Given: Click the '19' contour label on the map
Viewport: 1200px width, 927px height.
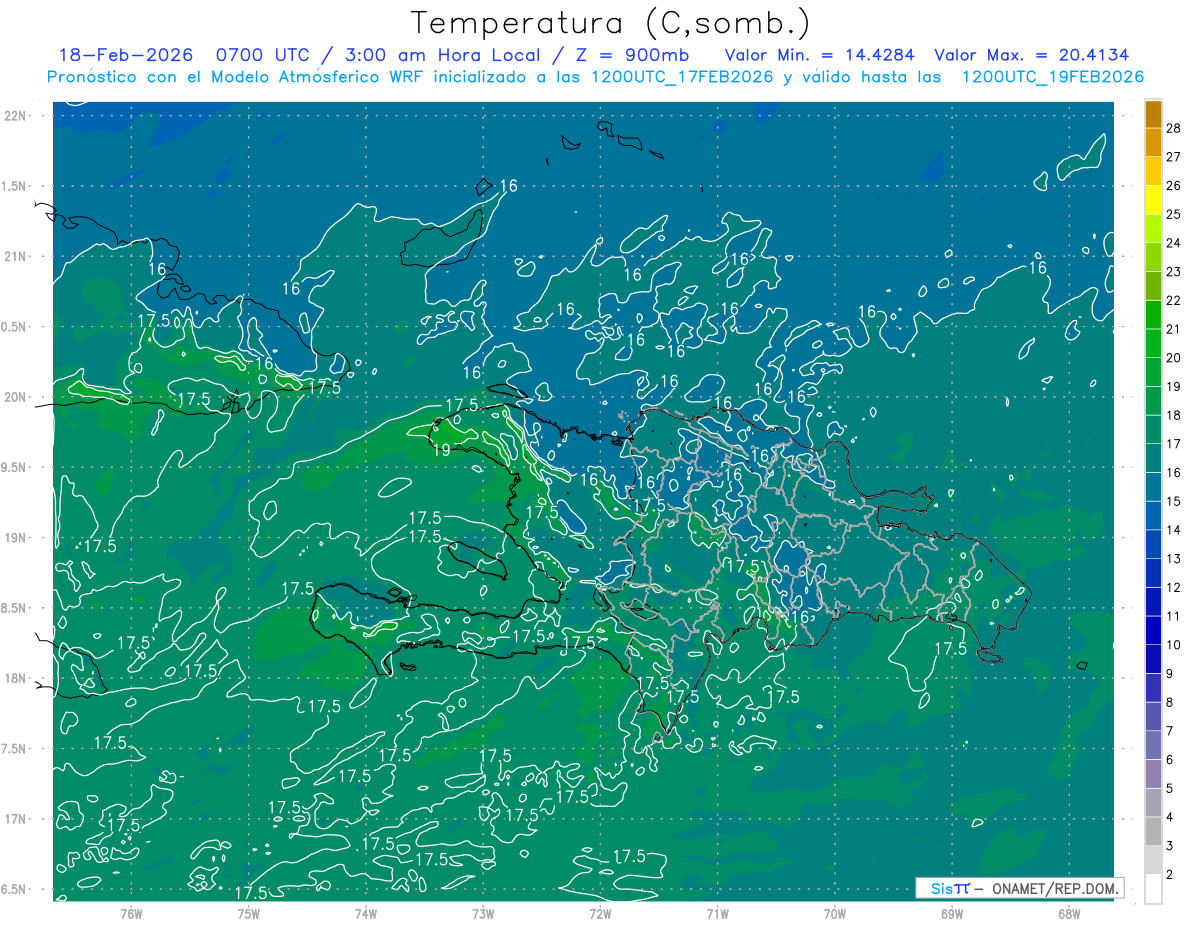Looking at the screenshot, I should click(441, 450).
